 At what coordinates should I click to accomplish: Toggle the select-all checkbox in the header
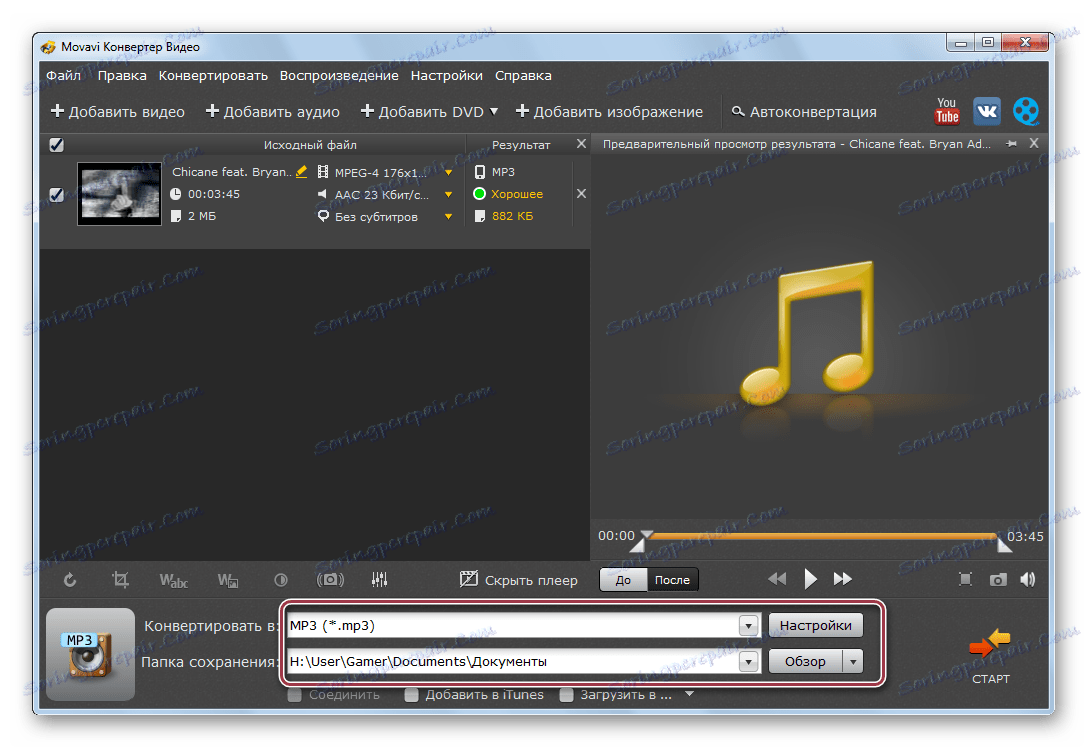click(x=56, y=144)
